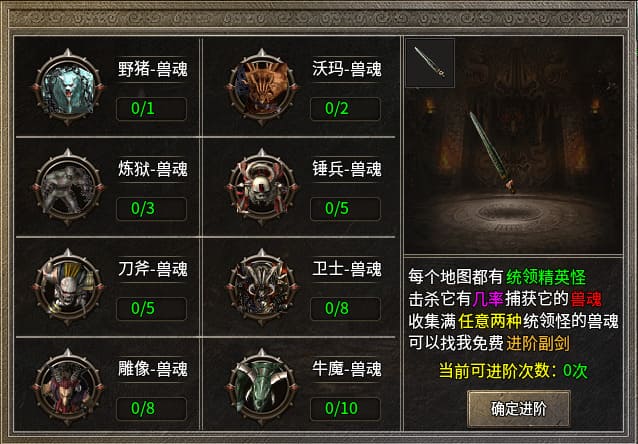Click the 雕像 statue soul icon
This screenshot has width=638, height=444.
coord(68,387)
